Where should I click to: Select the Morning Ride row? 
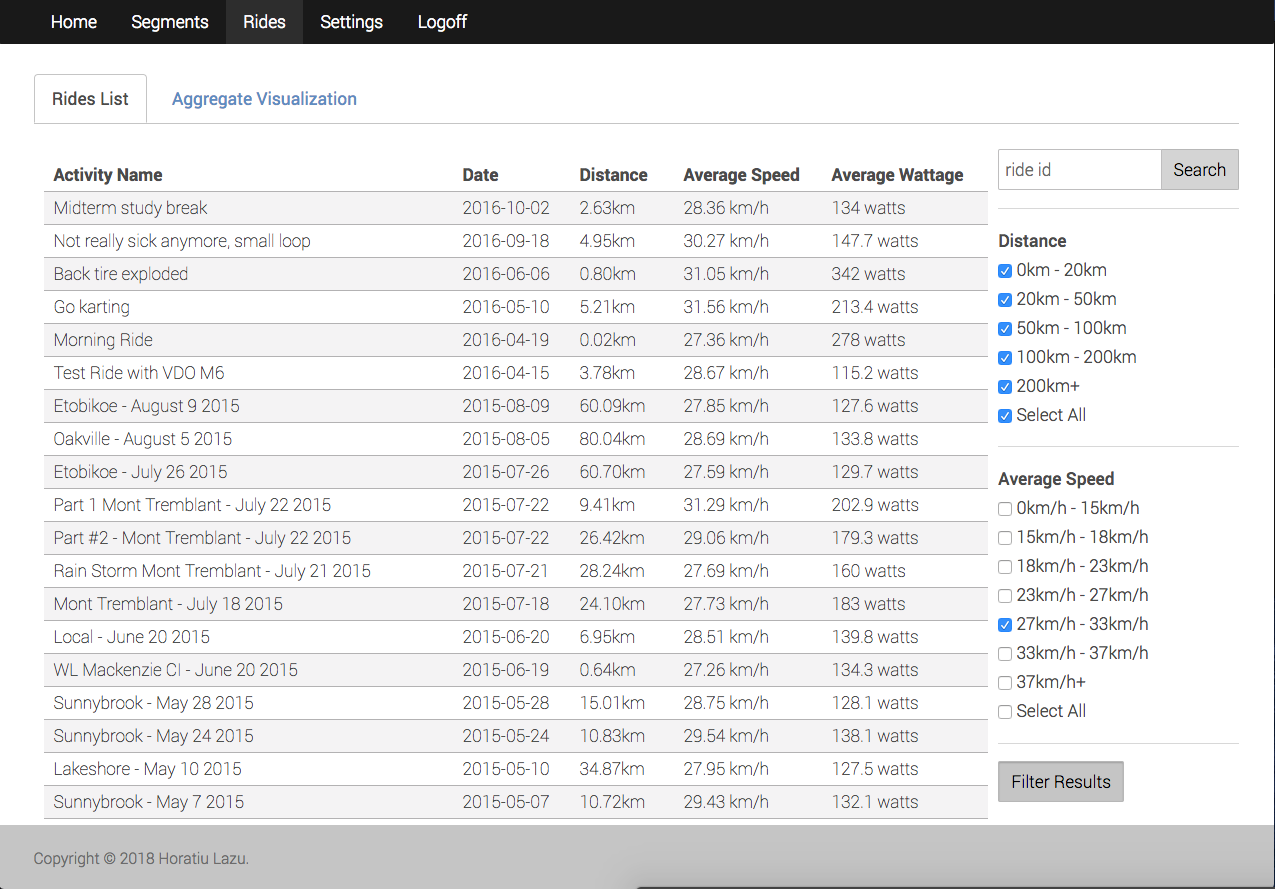pos(516,340)
